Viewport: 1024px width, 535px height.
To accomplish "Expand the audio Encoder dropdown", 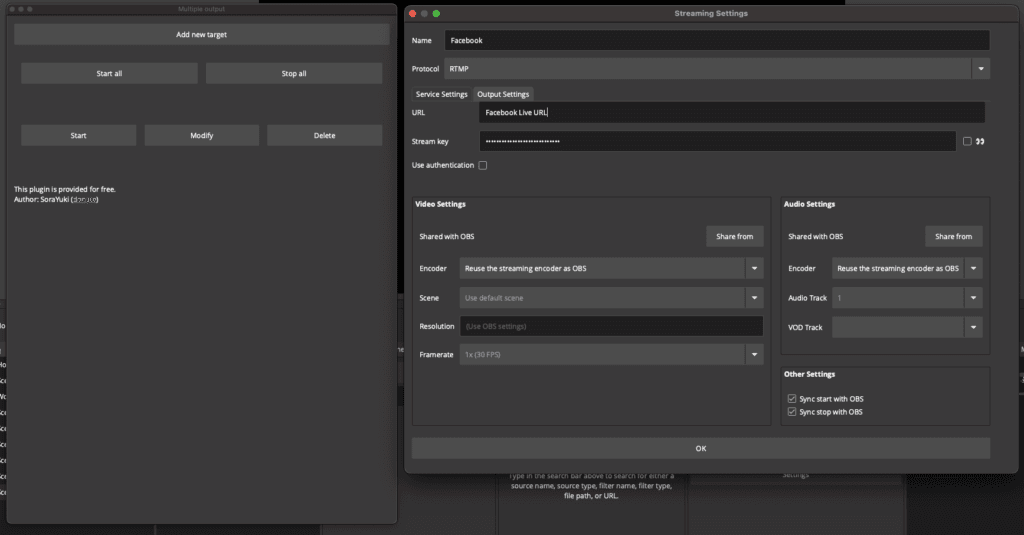I will [x=907, y=268].
